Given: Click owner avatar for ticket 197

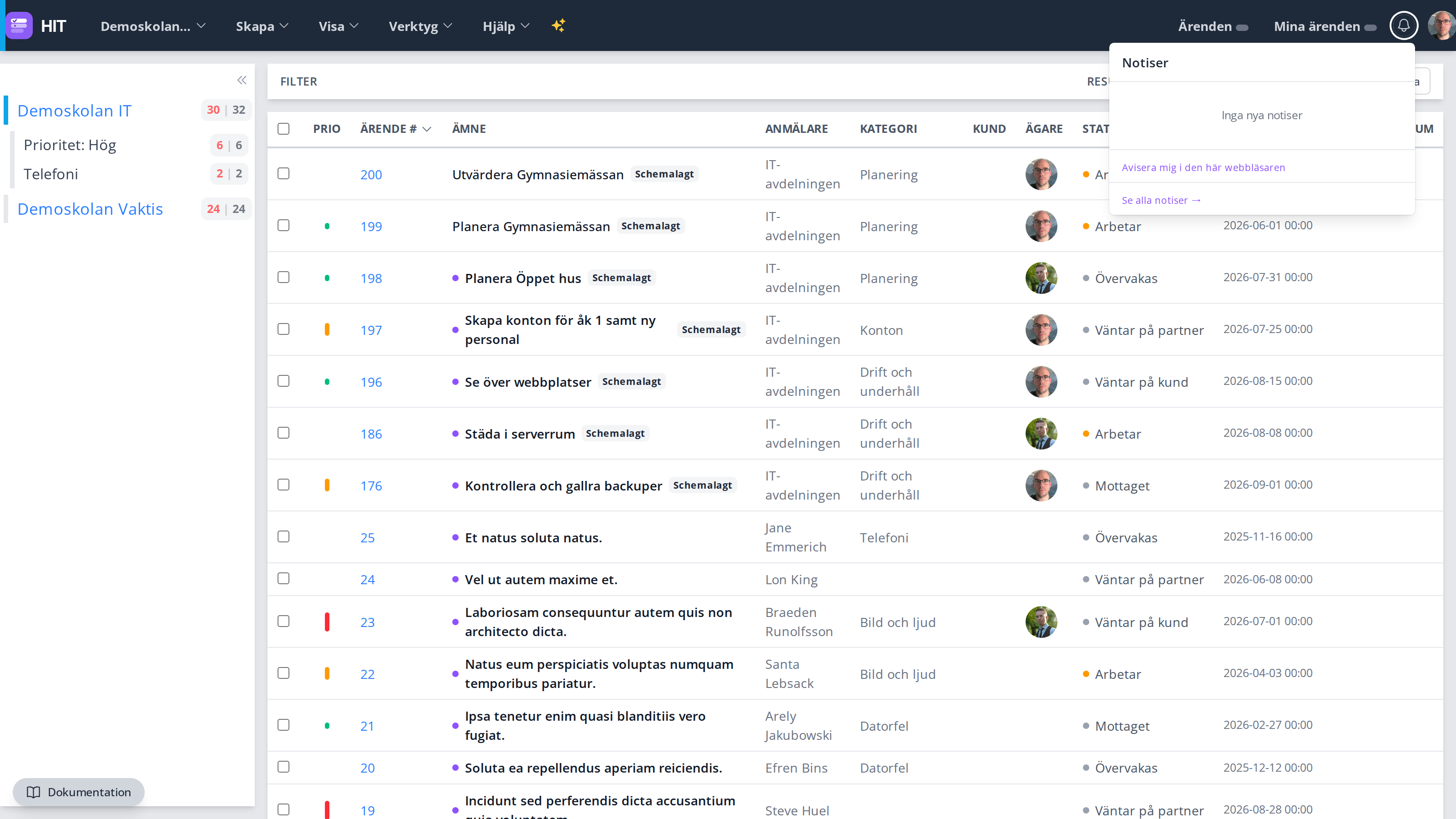Looking at the screenshot, I should pyautogui.click(x=1041, y=329).
